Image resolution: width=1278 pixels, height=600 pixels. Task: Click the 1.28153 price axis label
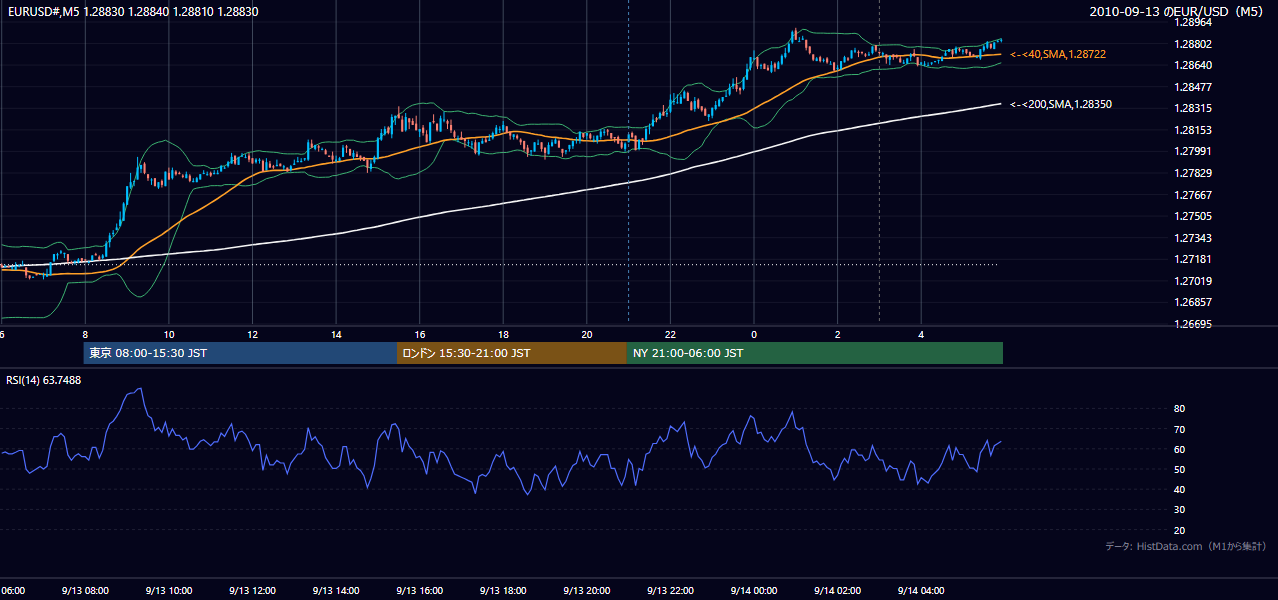click(1192, 130)
